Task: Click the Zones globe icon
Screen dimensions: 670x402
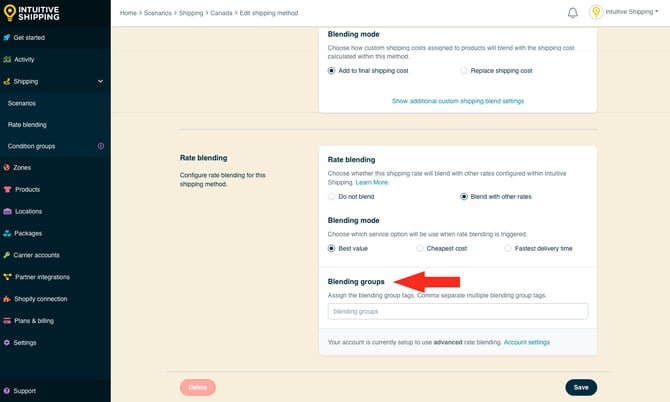Action: pyautogui.click(x=6, y=167)
